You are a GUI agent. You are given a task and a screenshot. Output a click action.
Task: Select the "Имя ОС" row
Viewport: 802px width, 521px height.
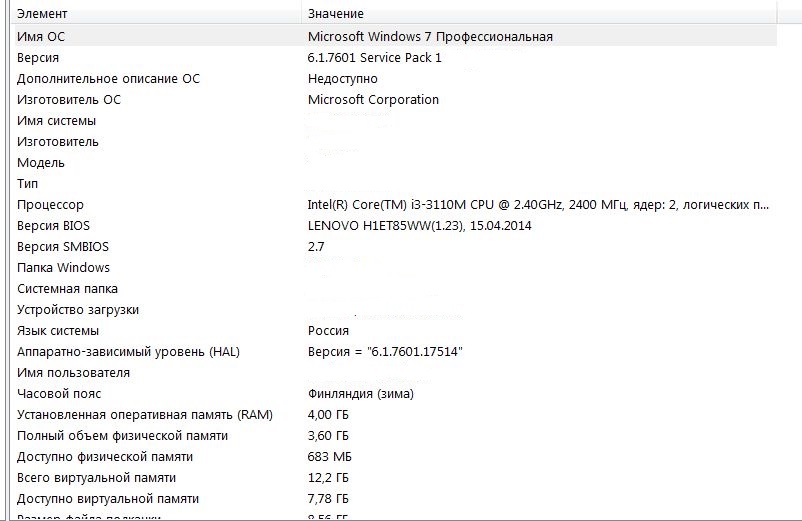47,37
